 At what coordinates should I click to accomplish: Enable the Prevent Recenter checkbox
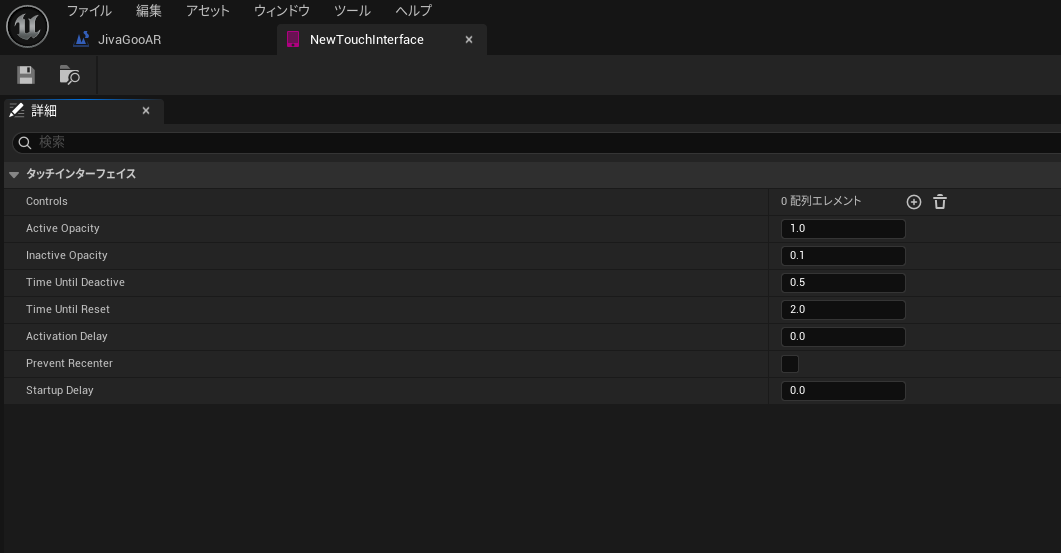(790, 364)
